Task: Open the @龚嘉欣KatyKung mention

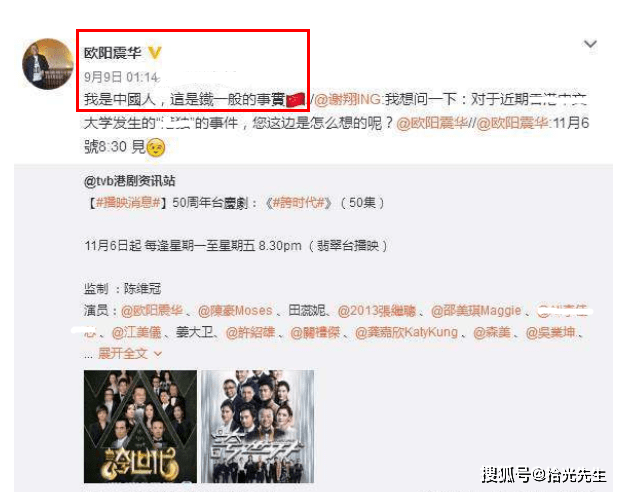Action: click(406, 332)
